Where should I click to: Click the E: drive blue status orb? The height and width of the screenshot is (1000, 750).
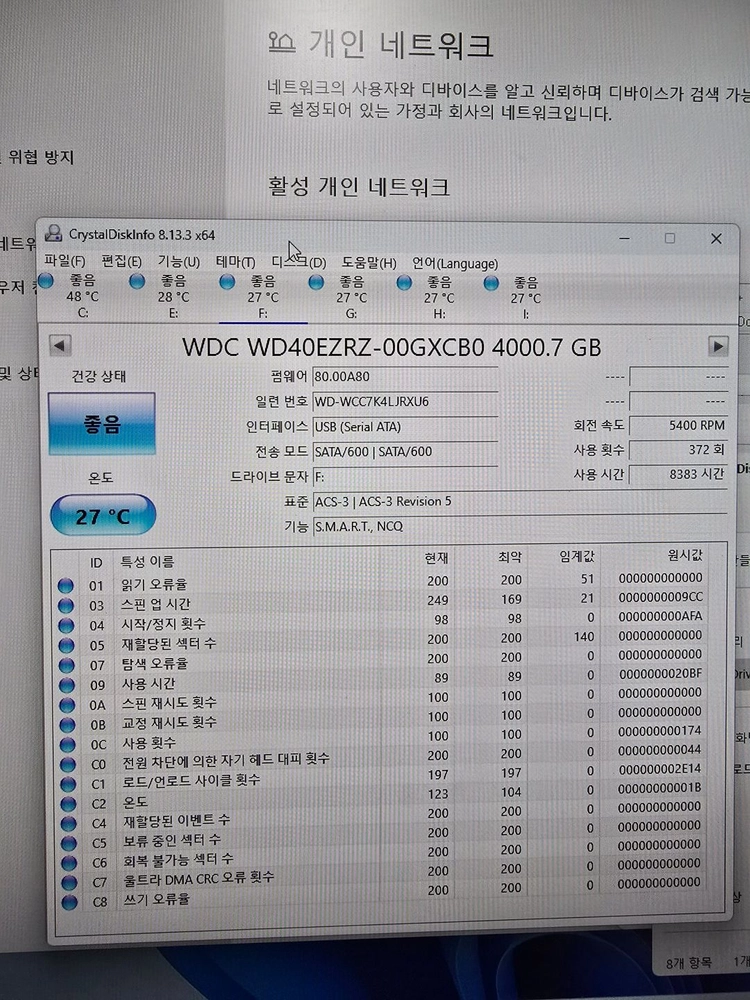pyautogui.click(x=136, y=281)
